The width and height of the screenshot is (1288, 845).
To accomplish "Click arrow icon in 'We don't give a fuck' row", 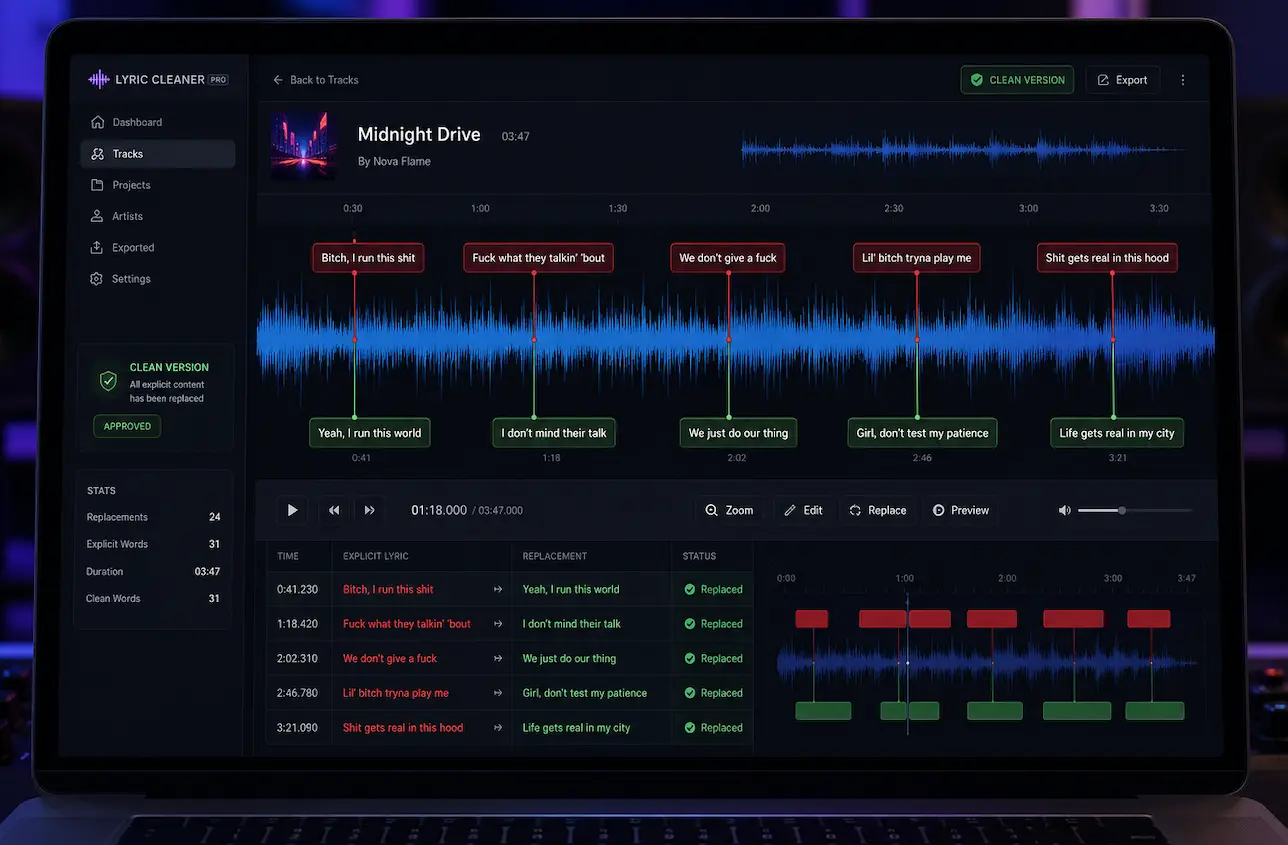I will [x=498, y=659].
